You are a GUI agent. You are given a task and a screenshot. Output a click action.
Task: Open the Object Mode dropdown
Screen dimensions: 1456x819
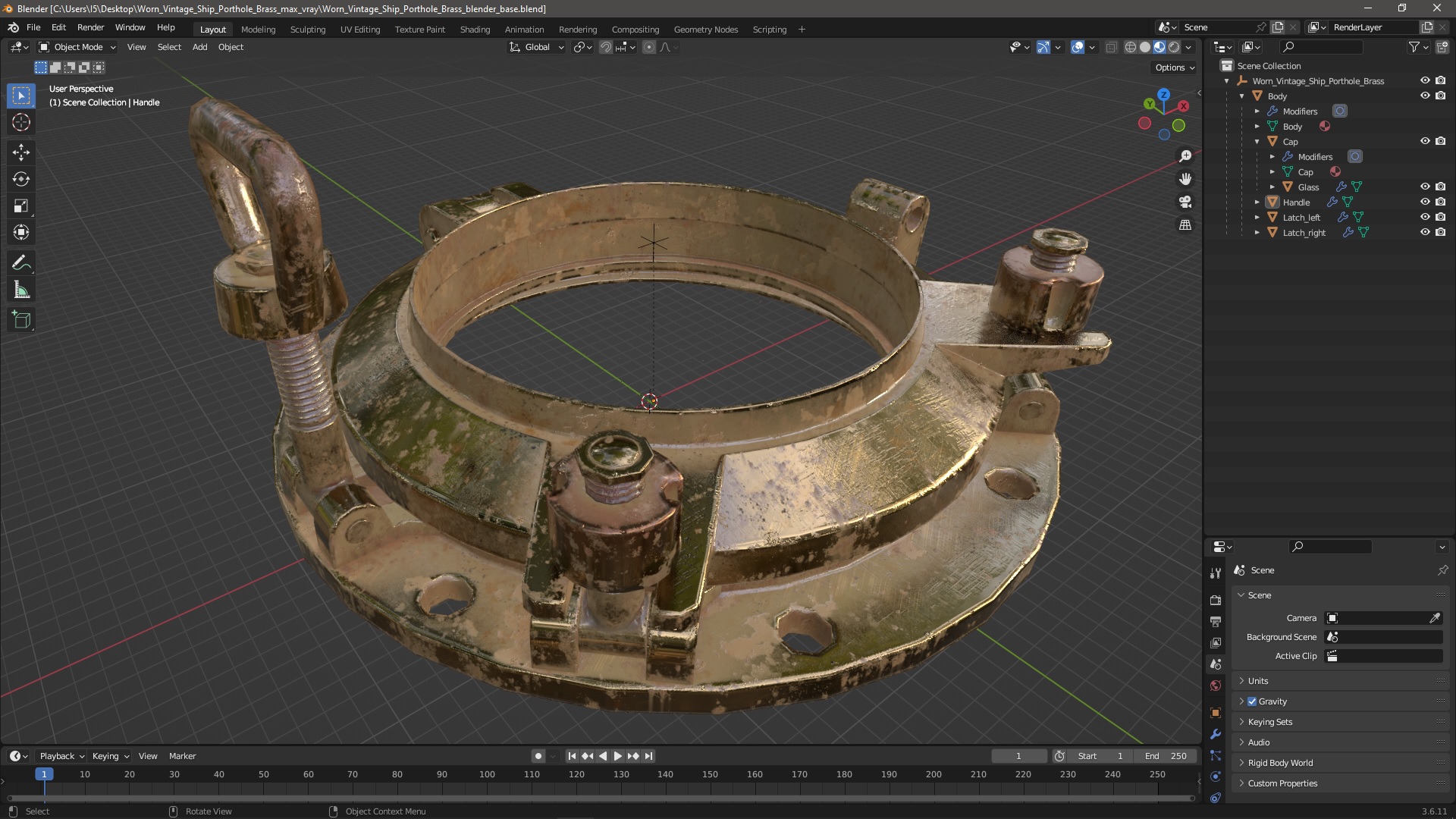77,47
